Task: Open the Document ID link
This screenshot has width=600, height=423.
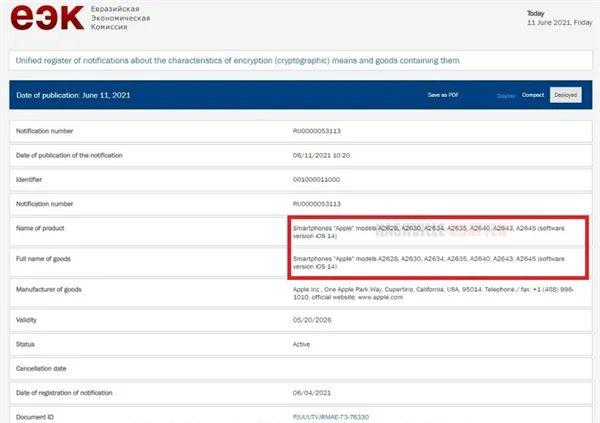Action: [x=331, y=417]
